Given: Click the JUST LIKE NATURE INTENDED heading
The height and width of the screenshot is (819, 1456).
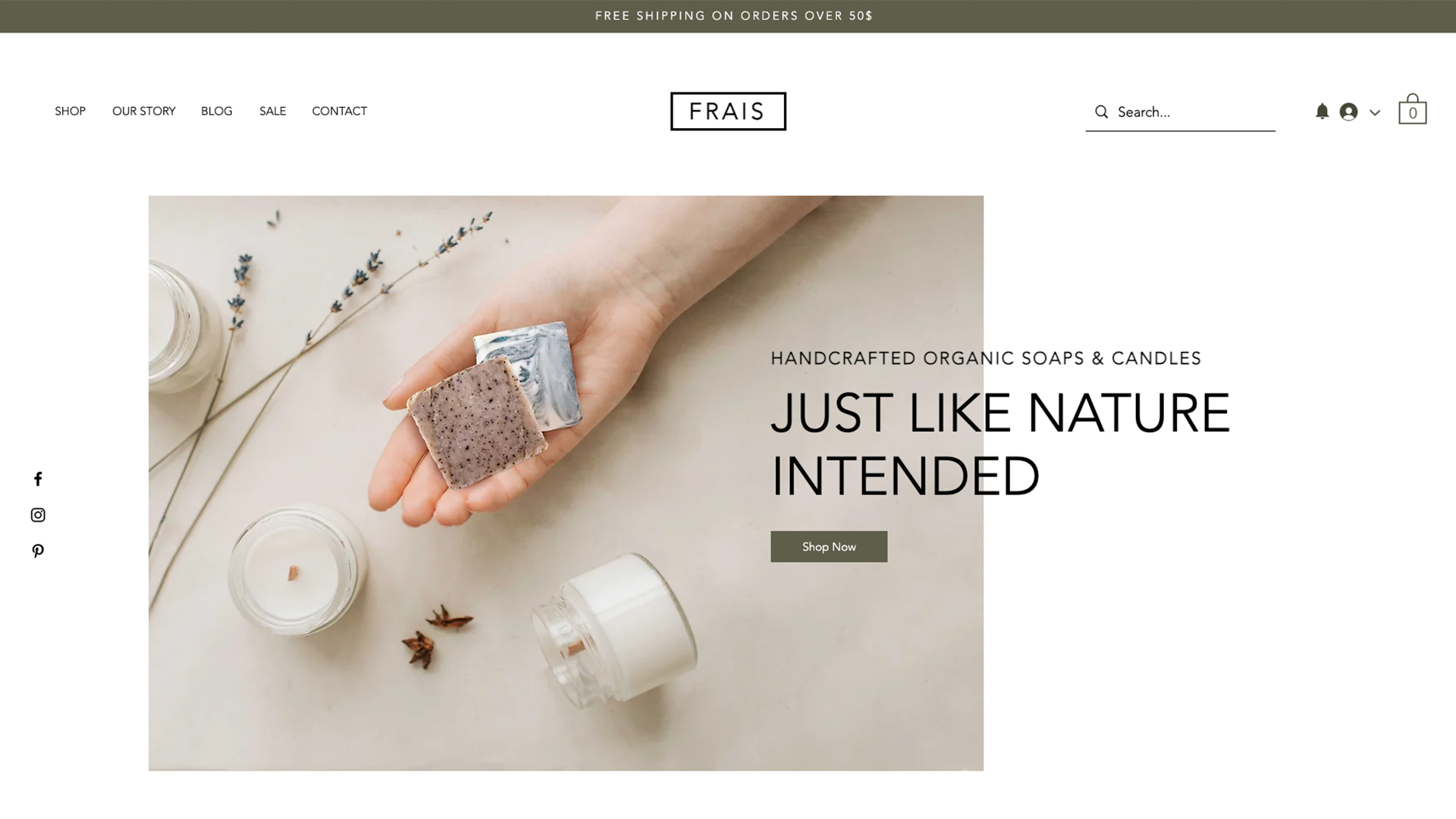Looking at the screenshot, I should coord(1000,444).
